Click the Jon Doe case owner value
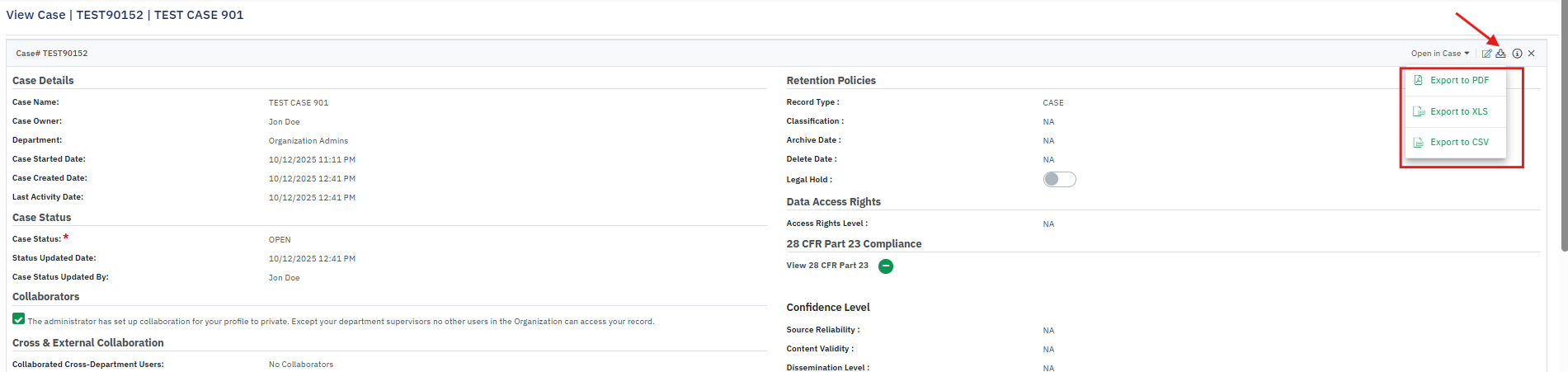The image size is (1568, 372). pos(284,122)
